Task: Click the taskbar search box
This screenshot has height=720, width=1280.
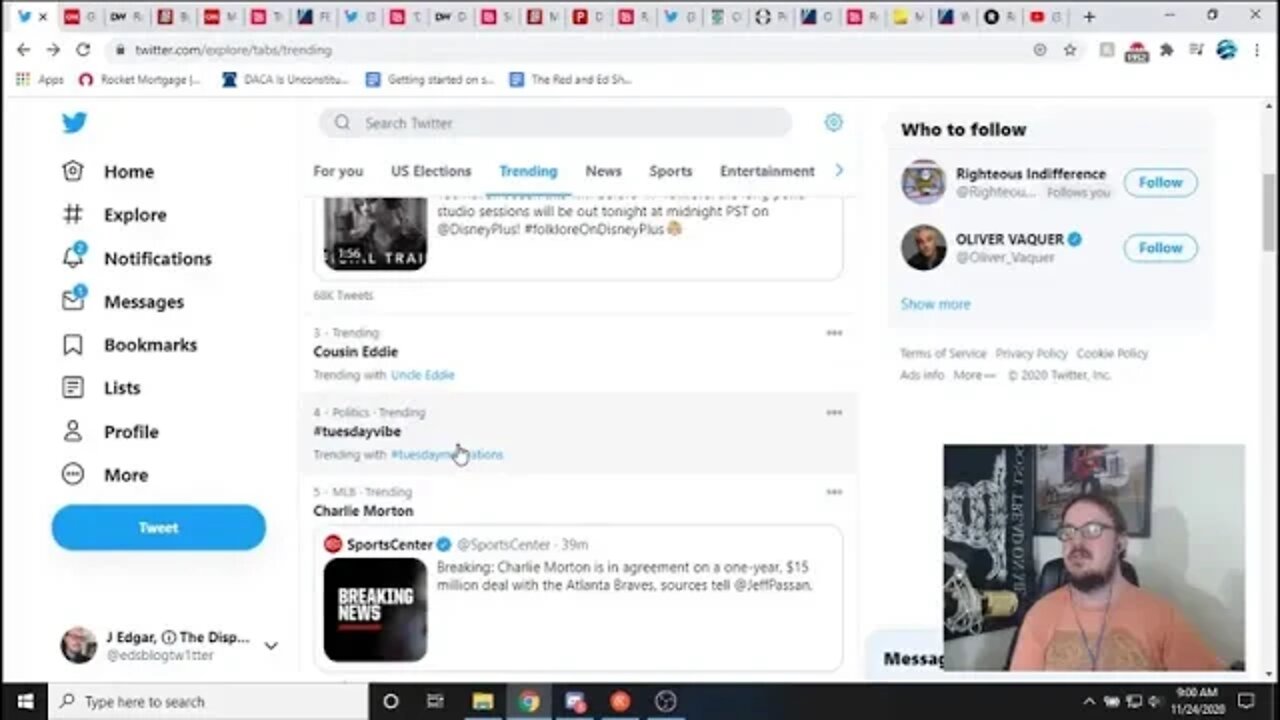Action: point(209,702)
